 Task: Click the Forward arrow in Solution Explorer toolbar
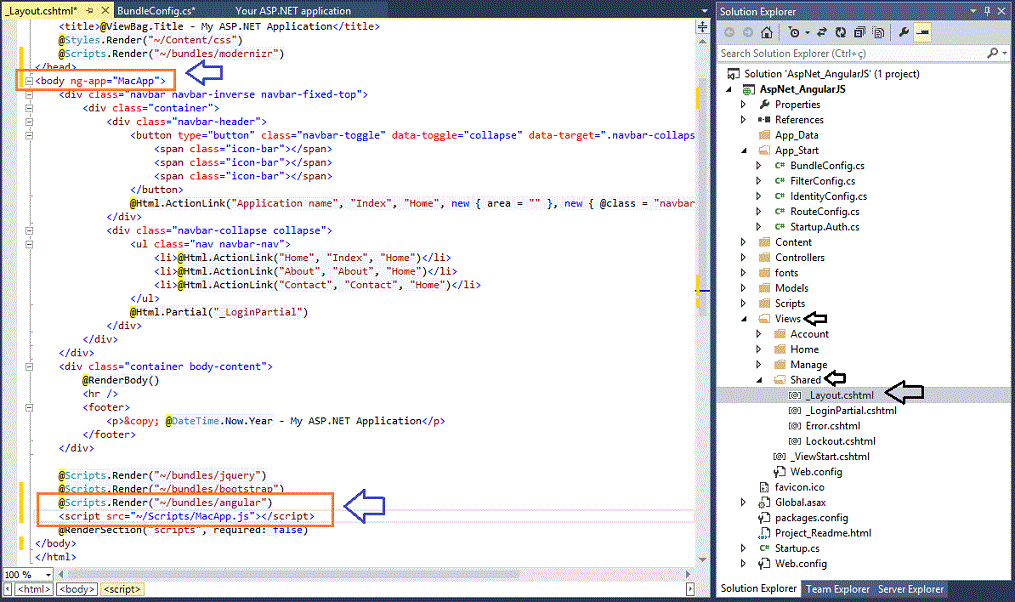pos(748,32)
